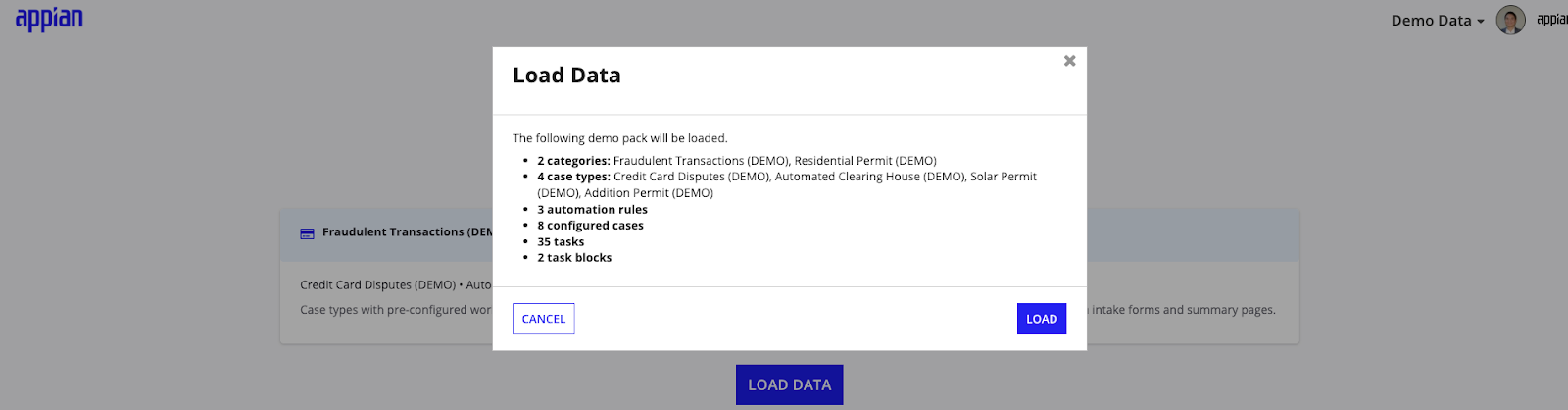Screen dimensions: 1568x410
Task: Click '2 task blocks' list entry
Action: pyautogui.click(x=574, y=258)
